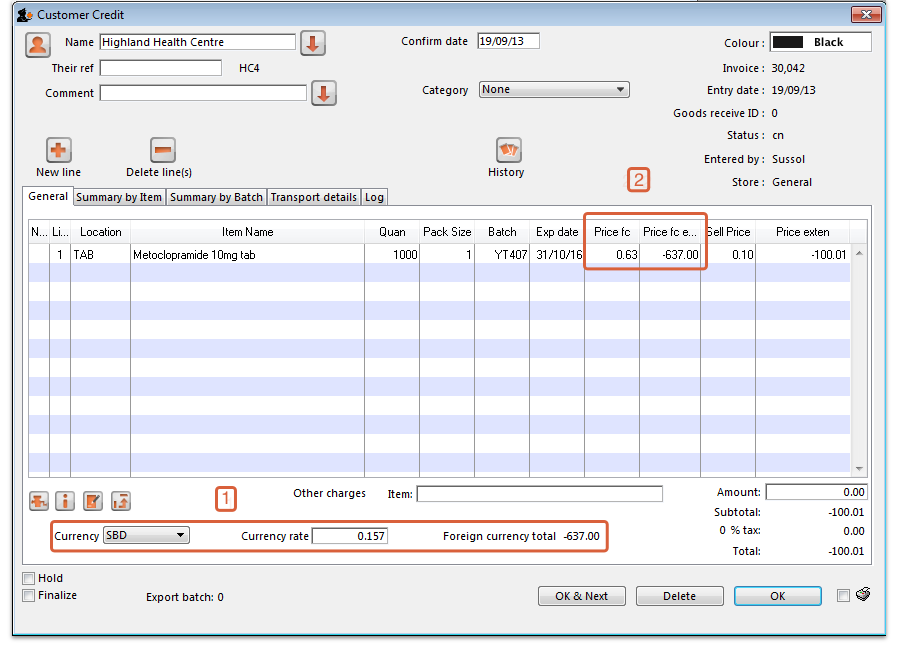
Task: Add a New line with the plus icon
Action: [x=58, y=151]
